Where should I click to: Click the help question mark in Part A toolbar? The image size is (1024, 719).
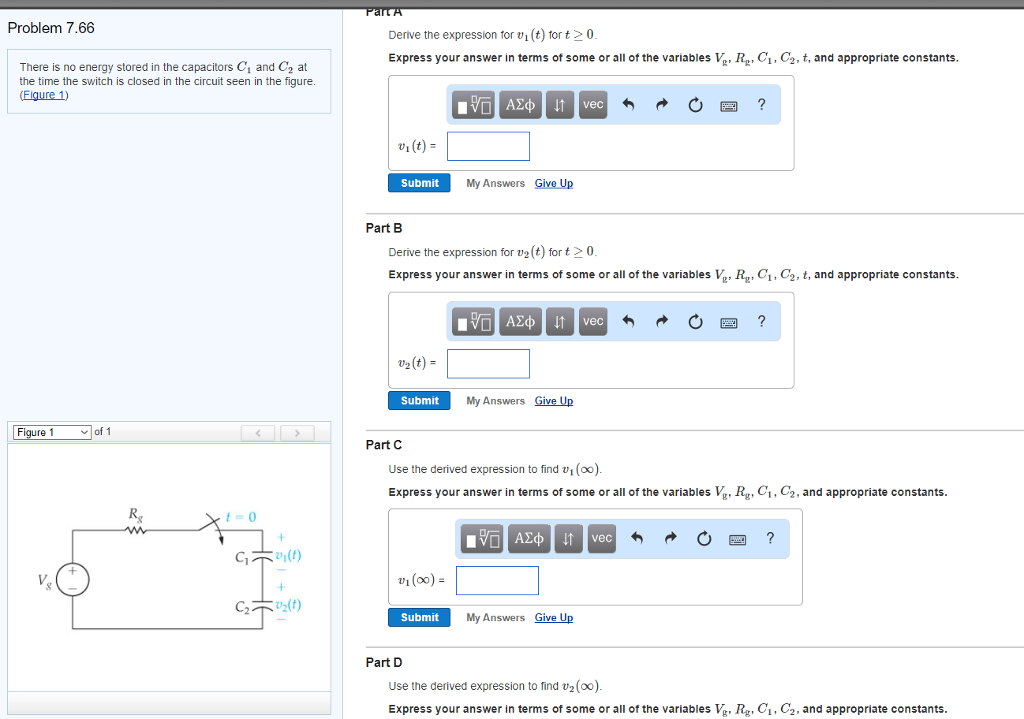coord(761,104)
